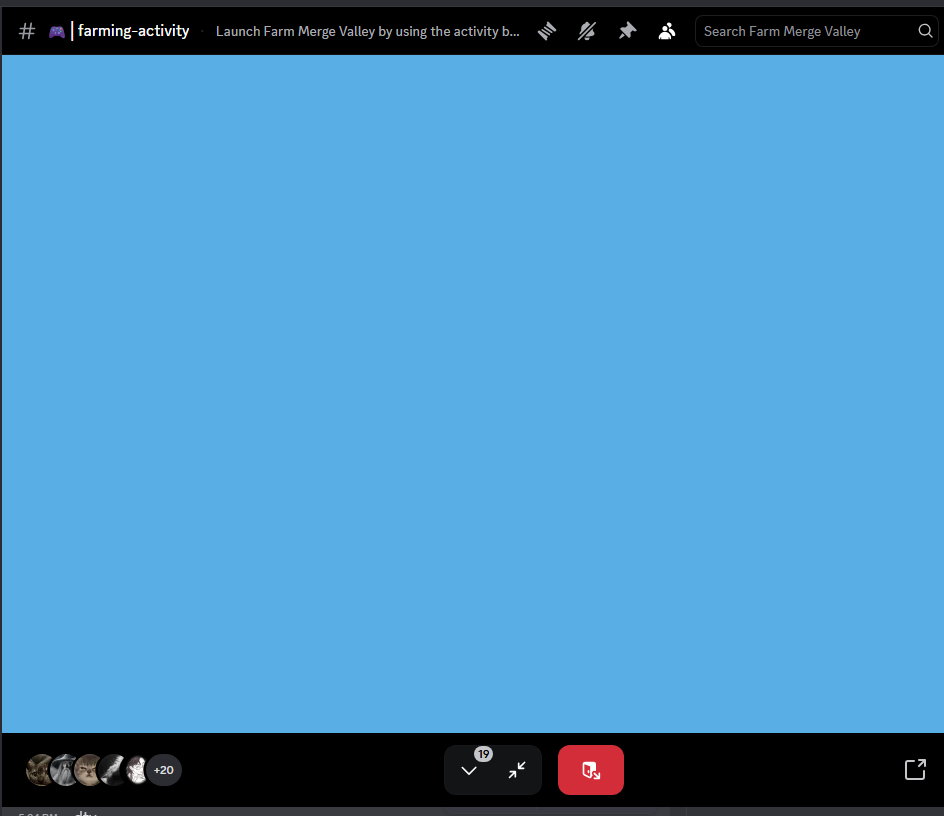
Task: Click the hash channel icon
Action: point(27,31)
